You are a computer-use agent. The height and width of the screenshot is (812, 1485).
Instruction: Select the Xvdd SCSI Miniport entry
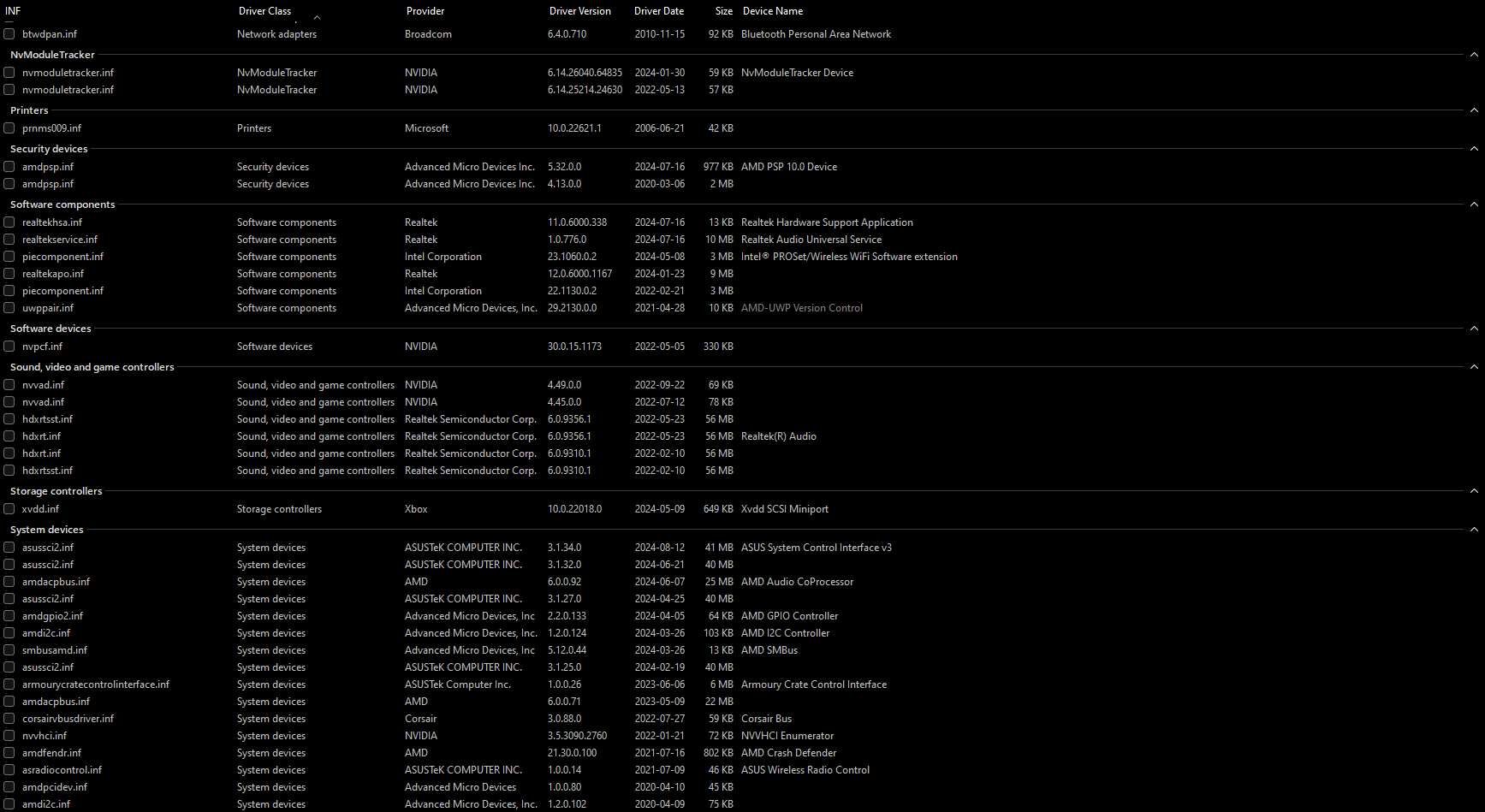785,509
